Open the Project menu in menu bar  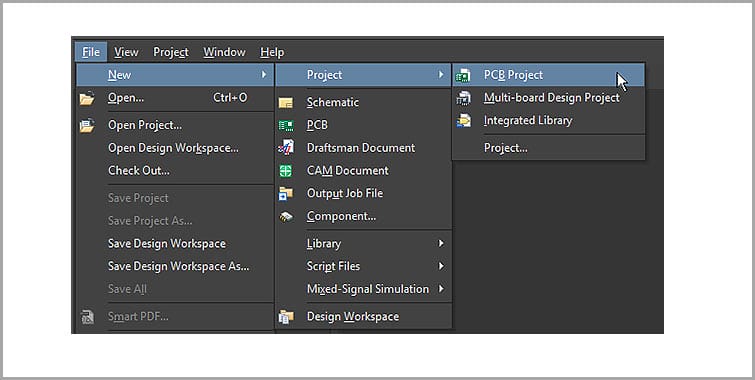pos(171,52)
